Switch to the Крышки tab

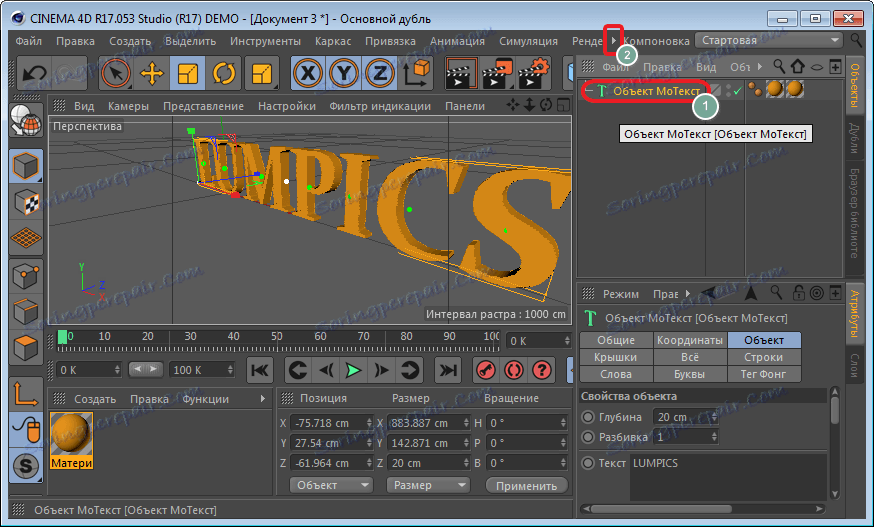click(615, 357)
